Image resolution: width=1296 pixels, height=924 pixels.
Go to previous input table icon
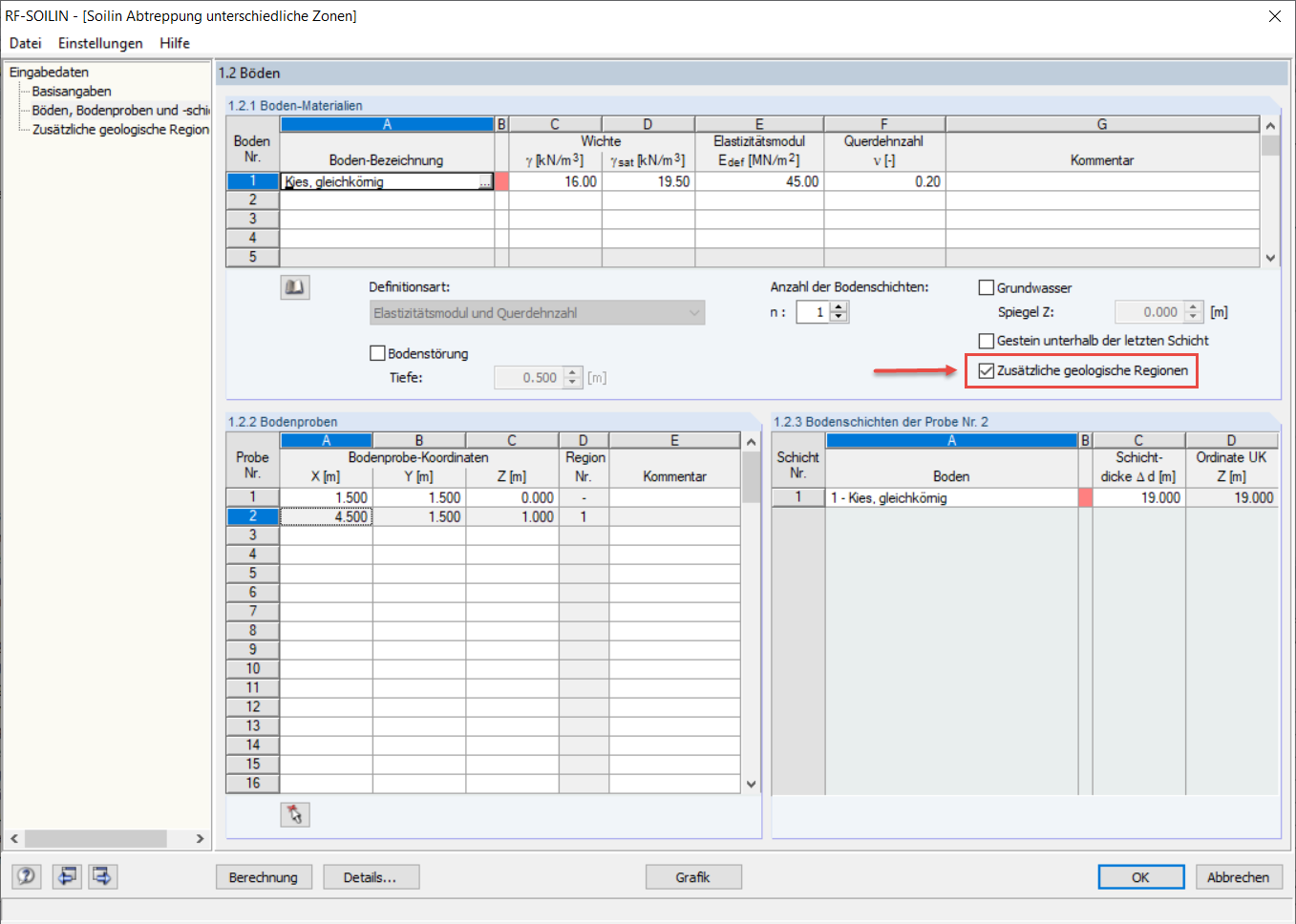67,876
